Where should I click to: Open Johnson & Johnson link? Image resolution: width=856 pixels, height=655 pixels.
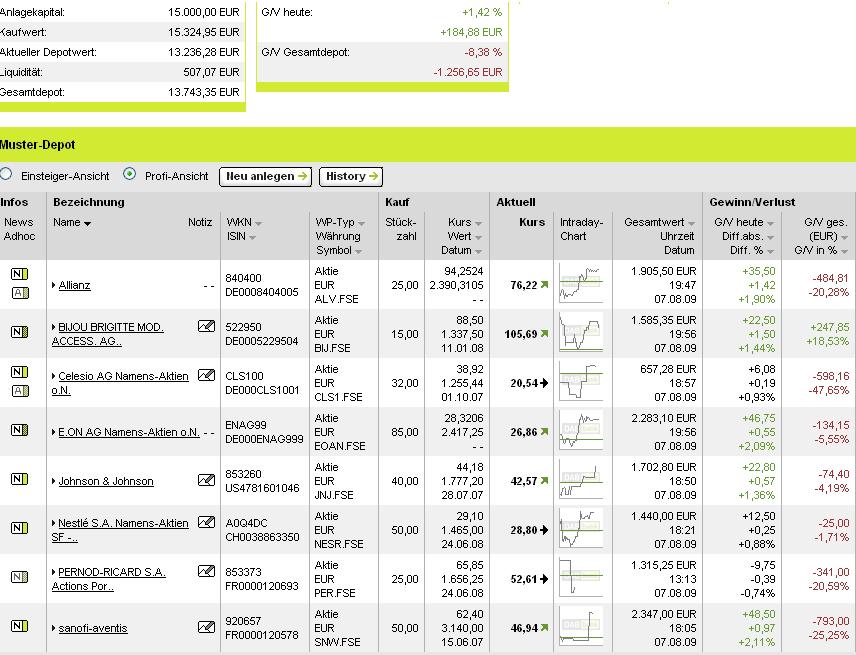[x=106, y=481]
